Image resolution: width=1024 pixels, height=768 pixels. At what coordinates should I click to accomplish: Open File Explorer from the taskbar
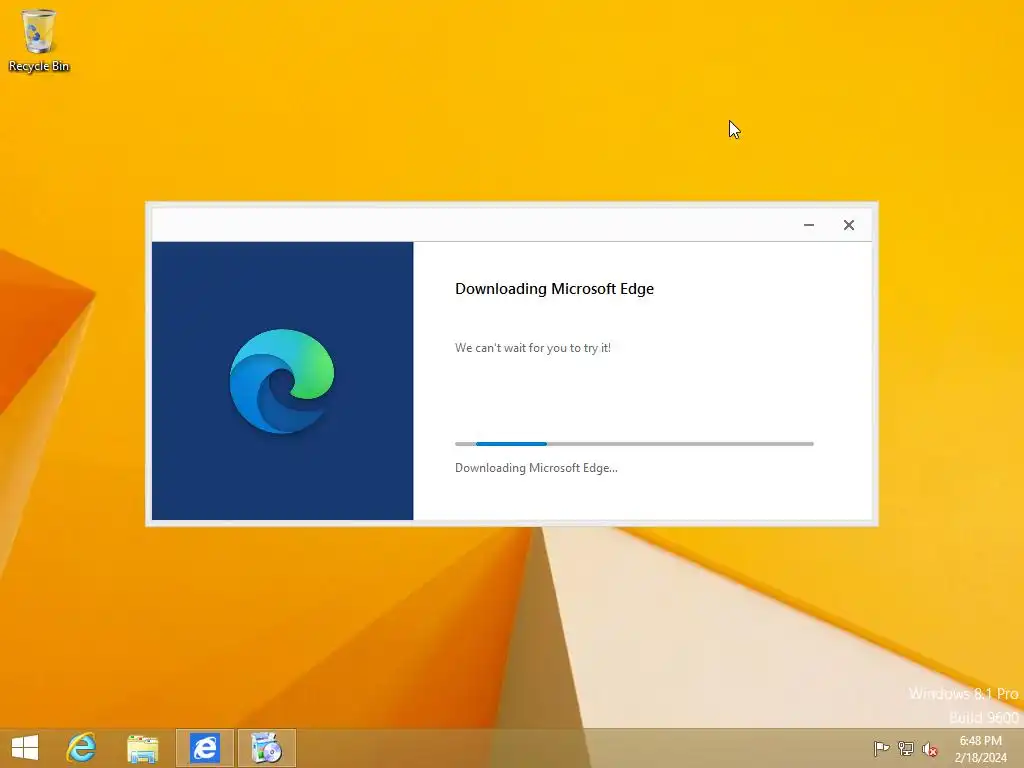click(x=142, y=748)
